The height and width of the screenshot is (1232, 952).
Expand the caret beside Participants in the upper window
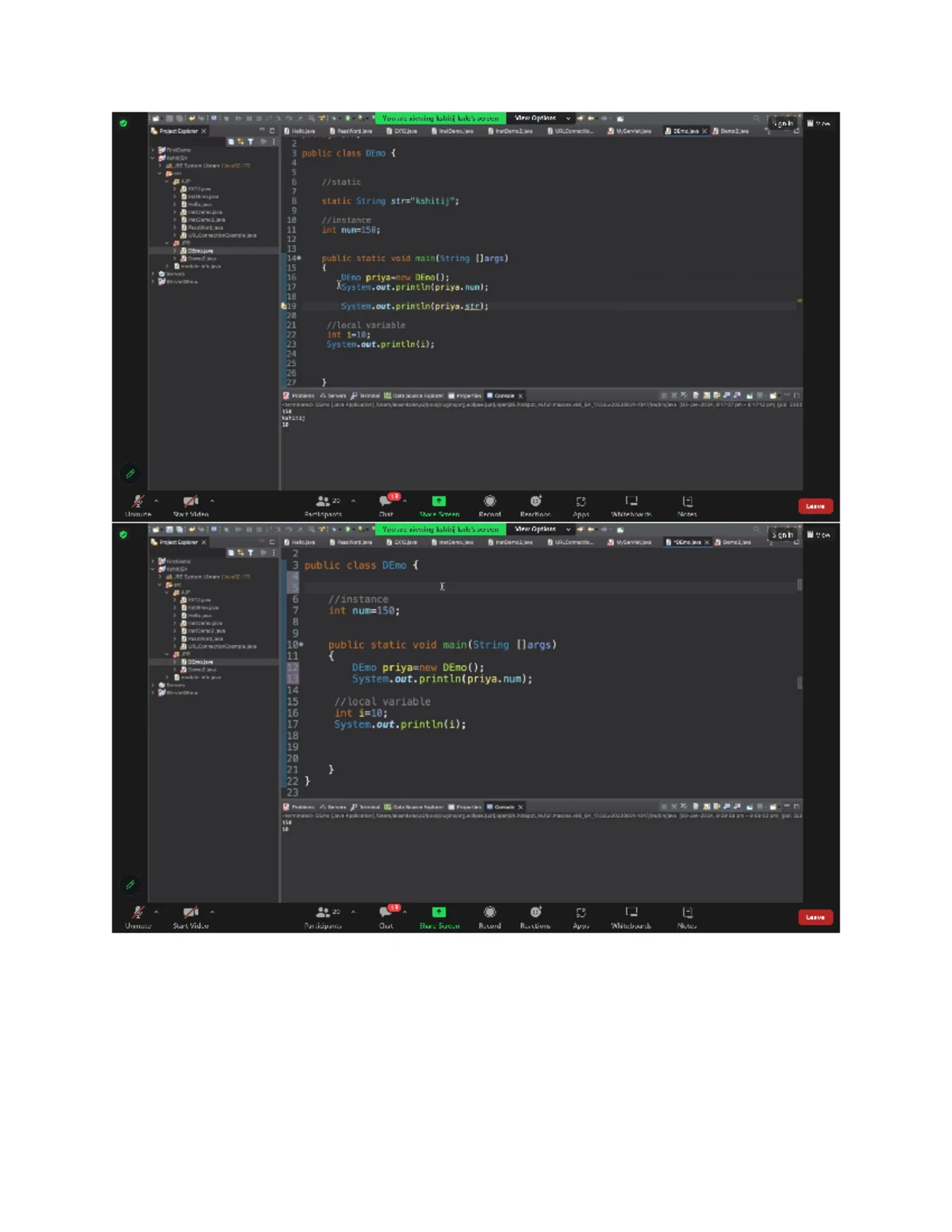click(353, 501)
